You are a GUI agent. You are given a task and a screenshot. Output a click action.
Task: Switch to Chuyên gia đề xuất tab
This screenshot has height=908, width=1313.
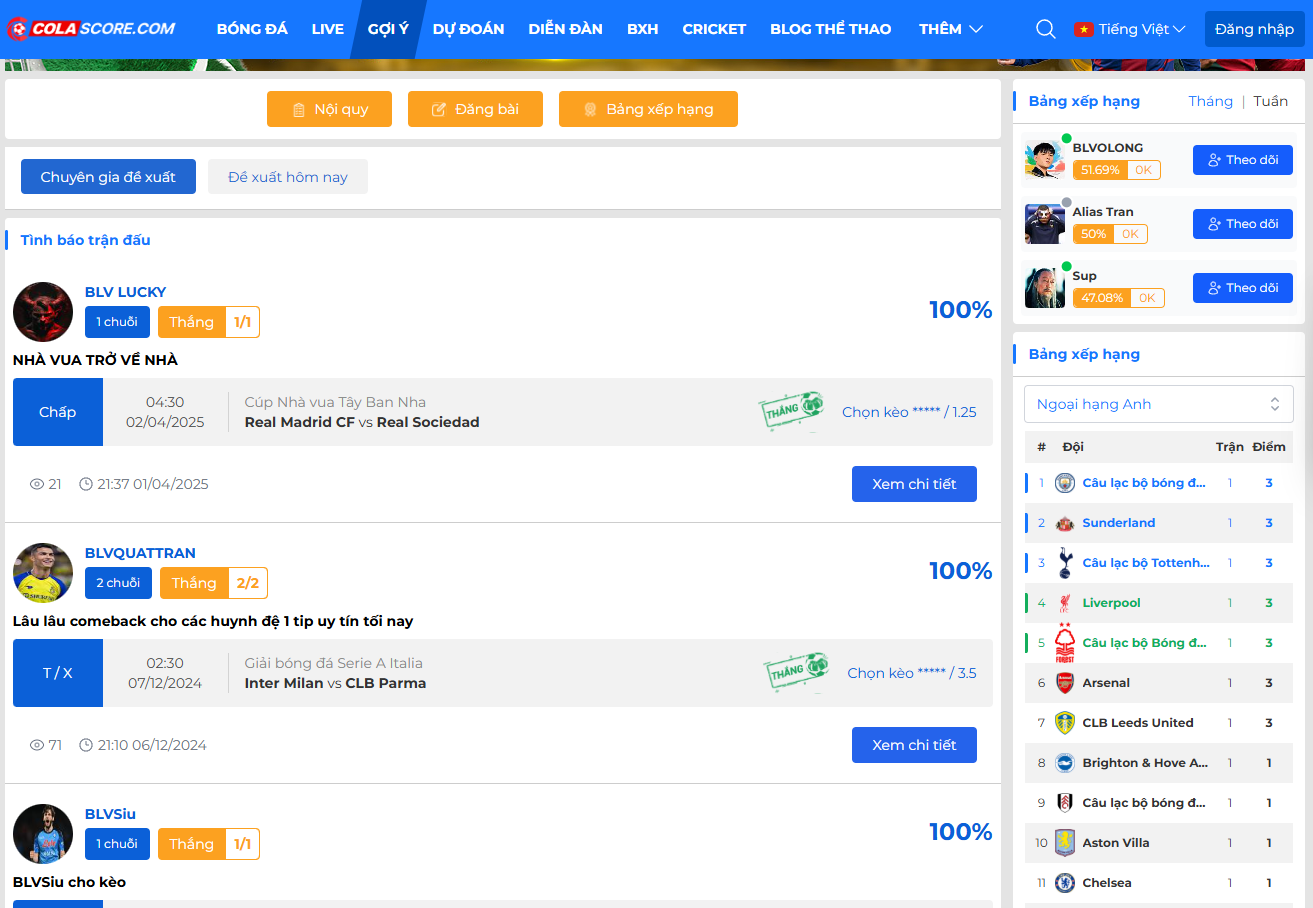click(x=108, y=177)
